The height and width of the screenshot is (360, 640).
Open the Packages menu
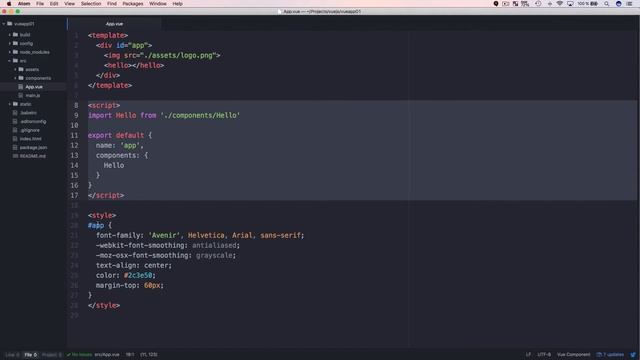point(133,4)
